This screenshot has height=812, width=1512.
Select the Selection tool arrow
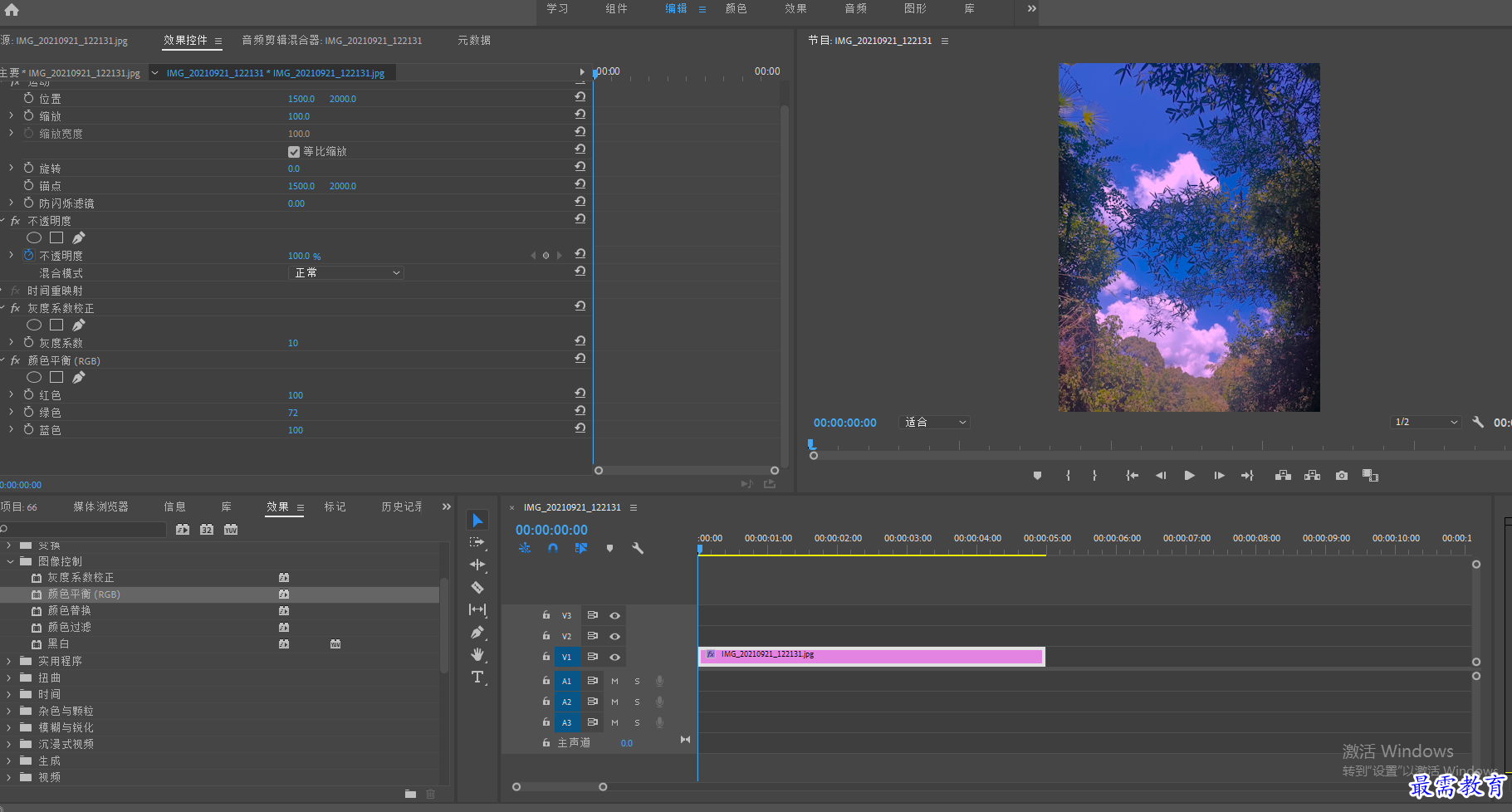click(477, 521)
